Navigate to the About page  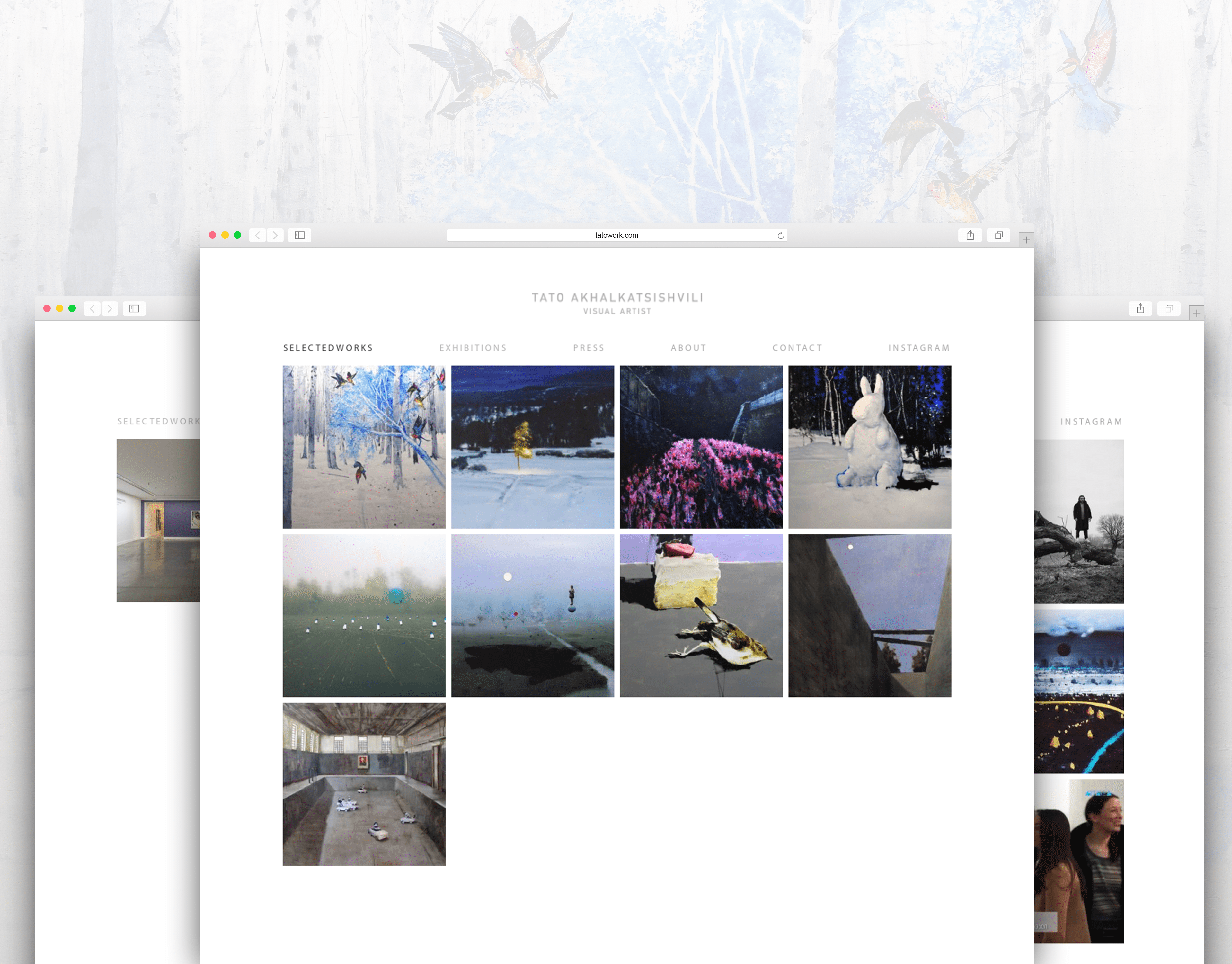688,348
